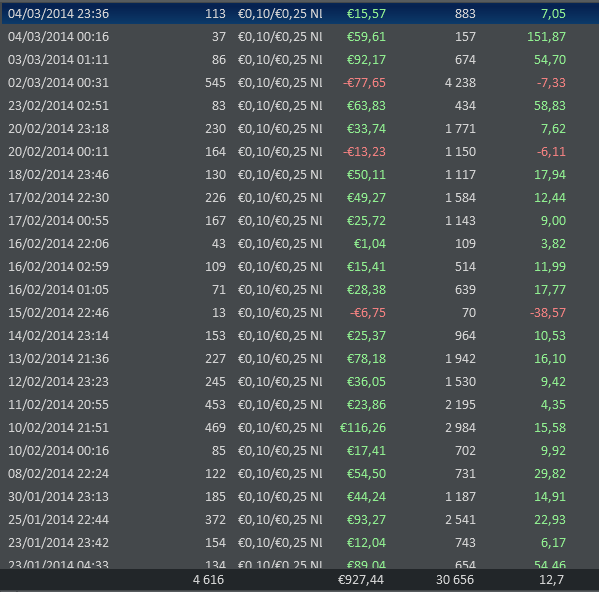Select the session dated 04/03/2014 00:16

[x=300, y=37]
